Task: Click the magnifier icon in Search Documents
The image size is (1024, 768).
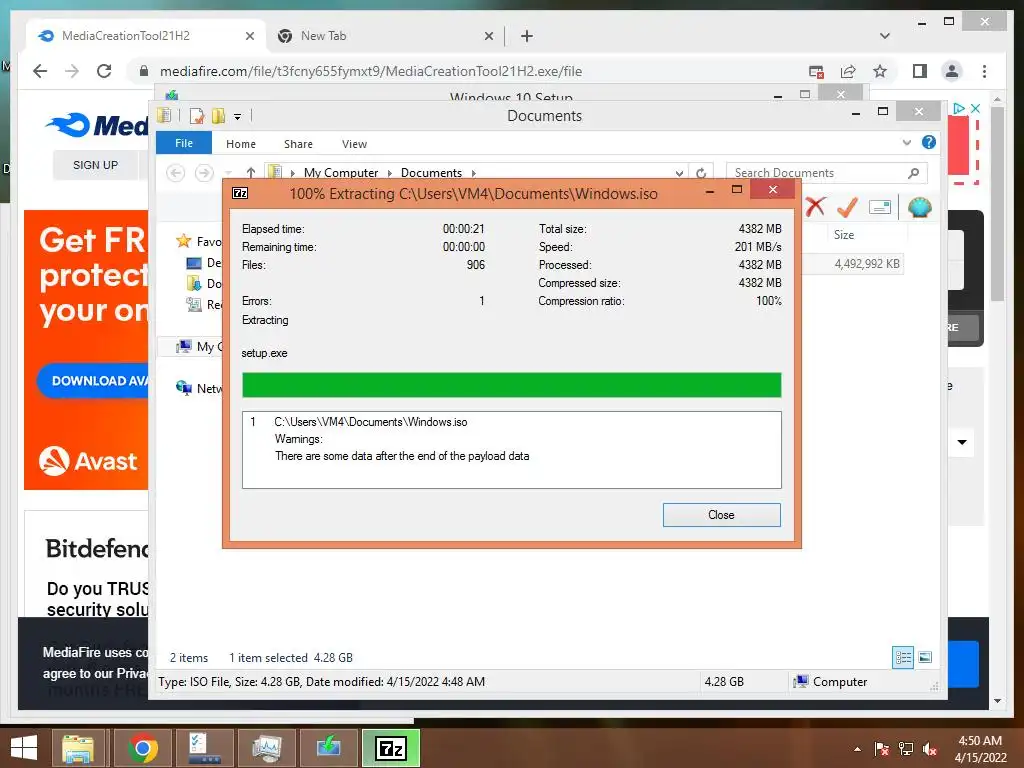Action: pos(914,172)
